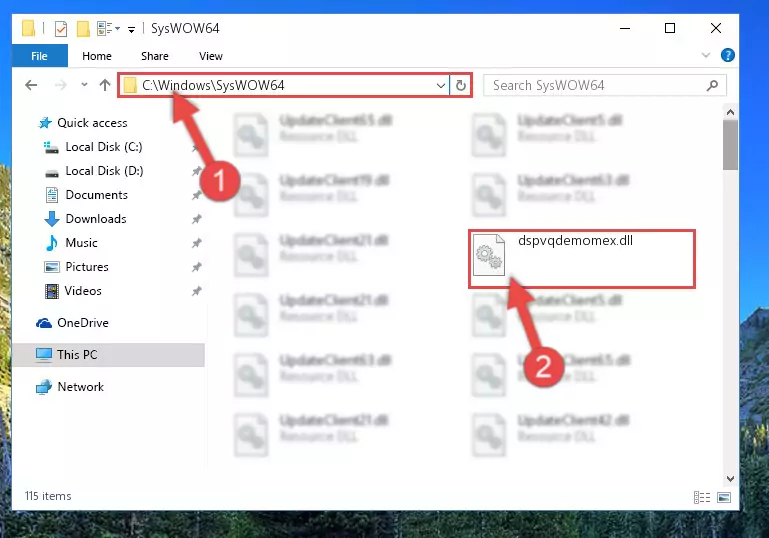The width and height of the screenshot is (769, 538).
Task: Click the pin icon beside Downloads
Action: tap(197, 219)
